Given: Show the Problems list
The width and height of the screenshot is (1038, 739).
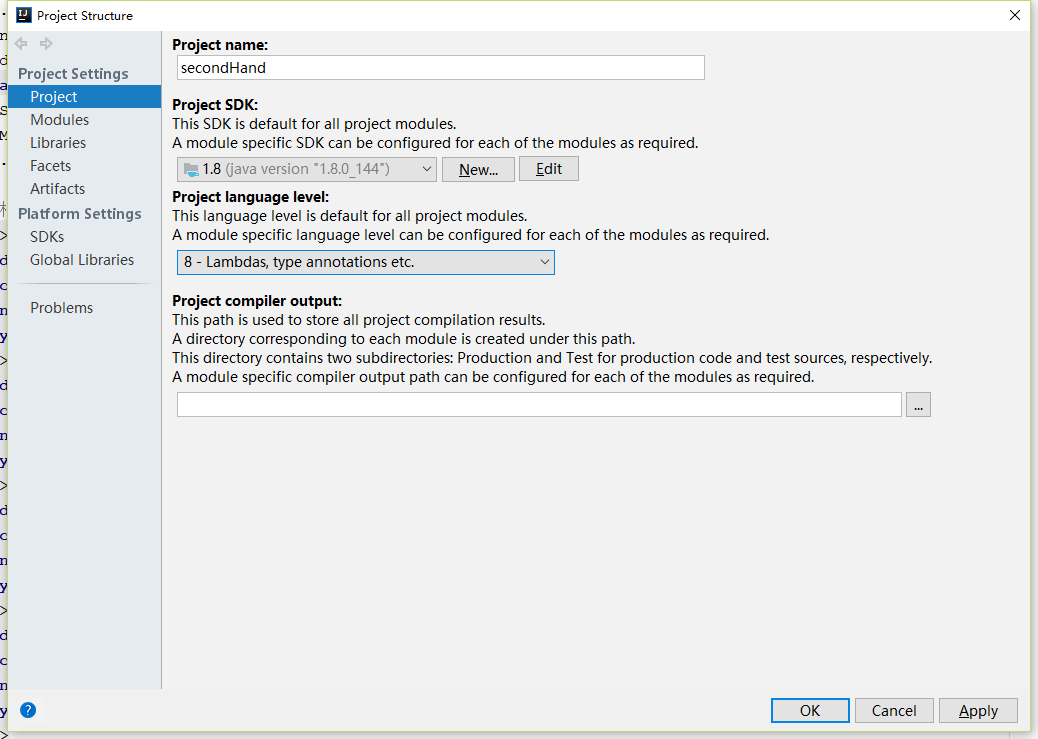Looking at the screenshot, I should pos(61,308).
